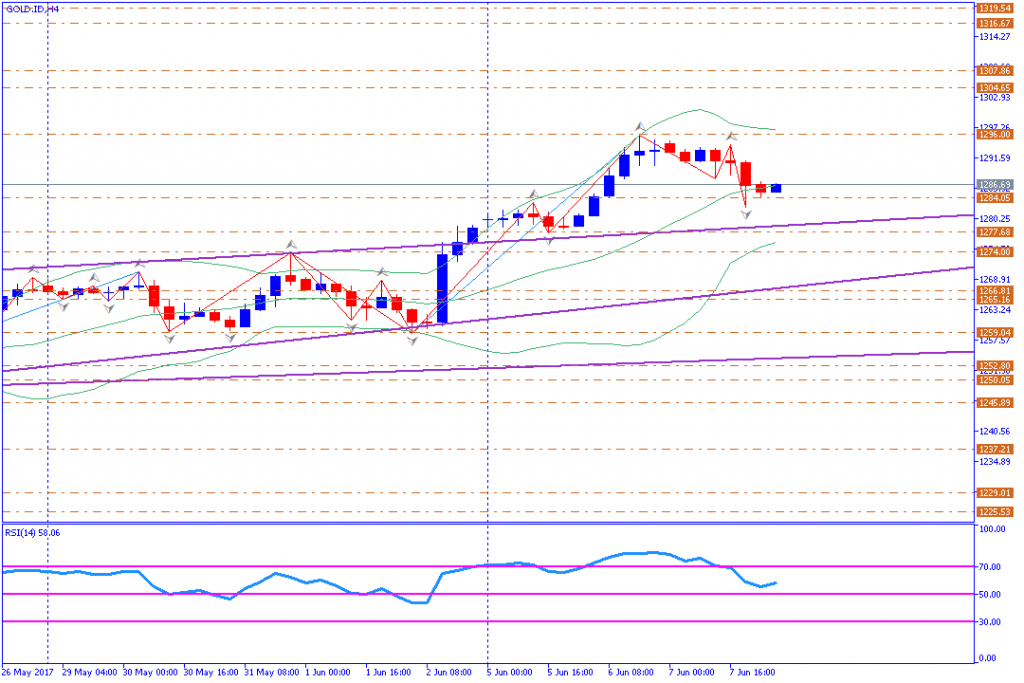Click the large blue candle at 2 Jun 08:00
Image resolution: width=1024 pixels, height=683 pixels.
442,288
